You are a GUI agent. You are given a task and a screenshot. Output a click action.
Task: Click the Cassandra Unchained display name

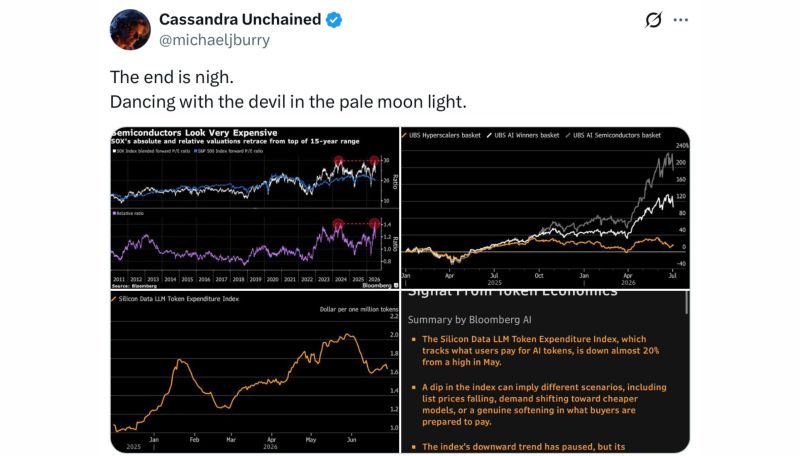click(x=240, y=19)
